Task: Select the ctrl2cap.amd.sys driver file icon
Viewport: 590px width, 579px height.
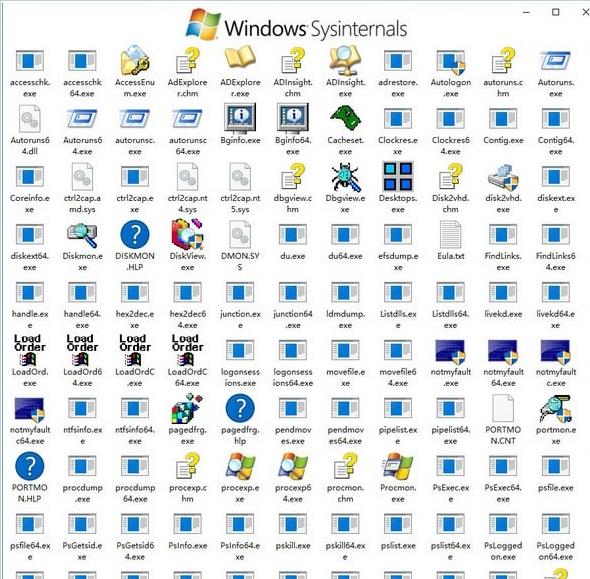Action: click(x=82, y=176)
